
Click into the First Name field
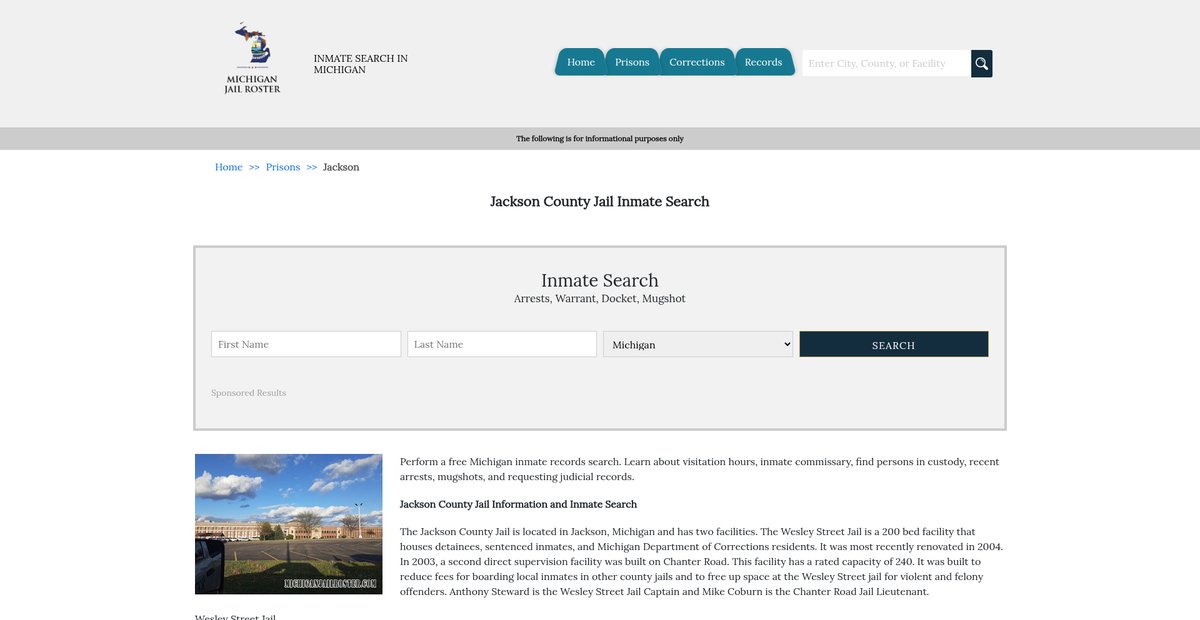click(306, 344)
